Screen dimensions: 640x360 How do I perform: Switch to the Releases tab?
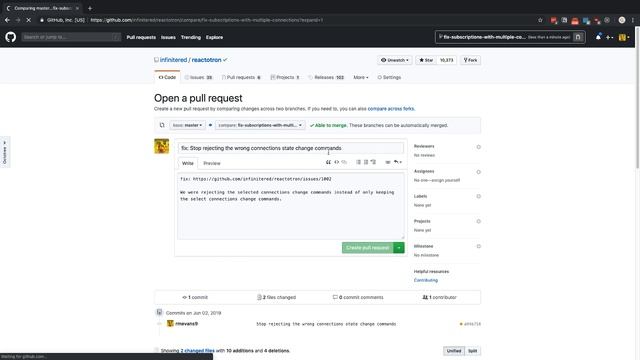[326, 77]
